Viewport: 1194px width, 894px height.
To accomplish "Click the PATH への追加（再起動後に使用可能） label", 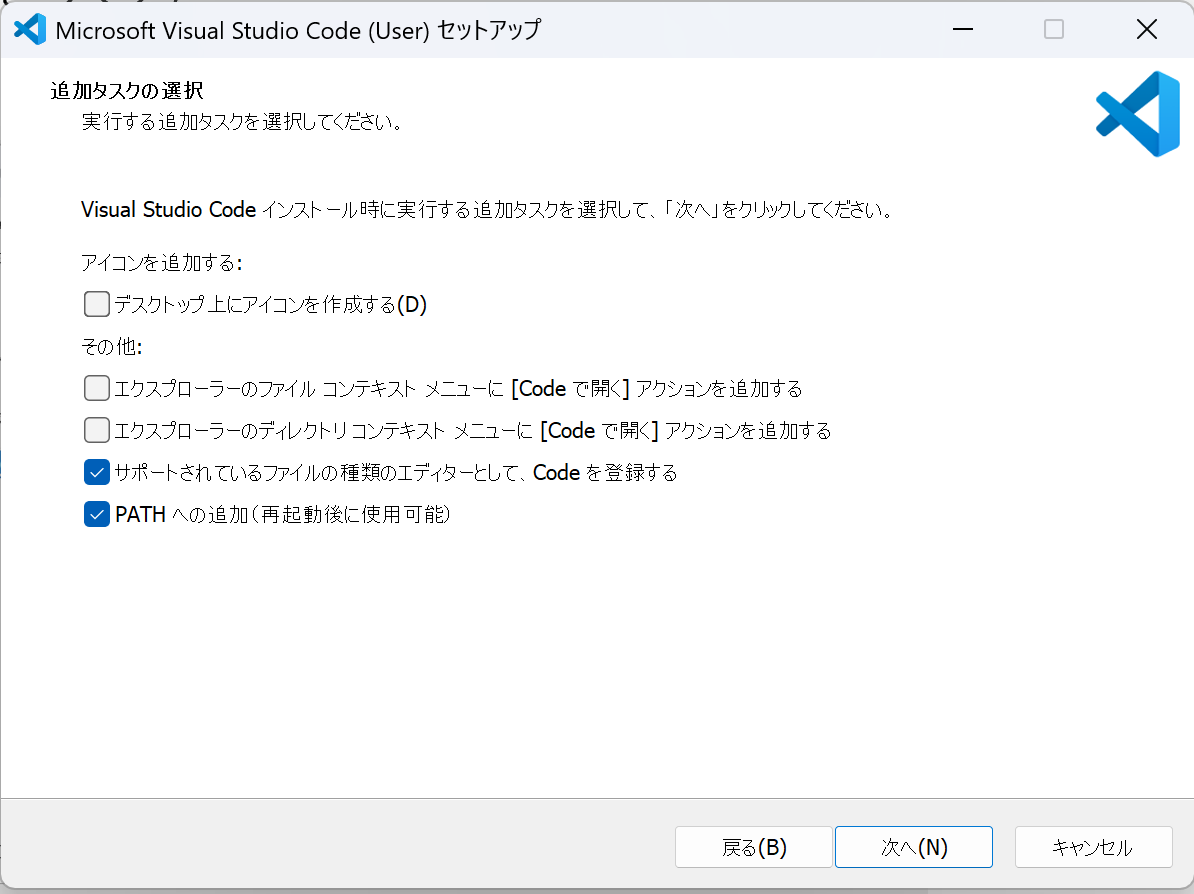I will coord(283,515).
